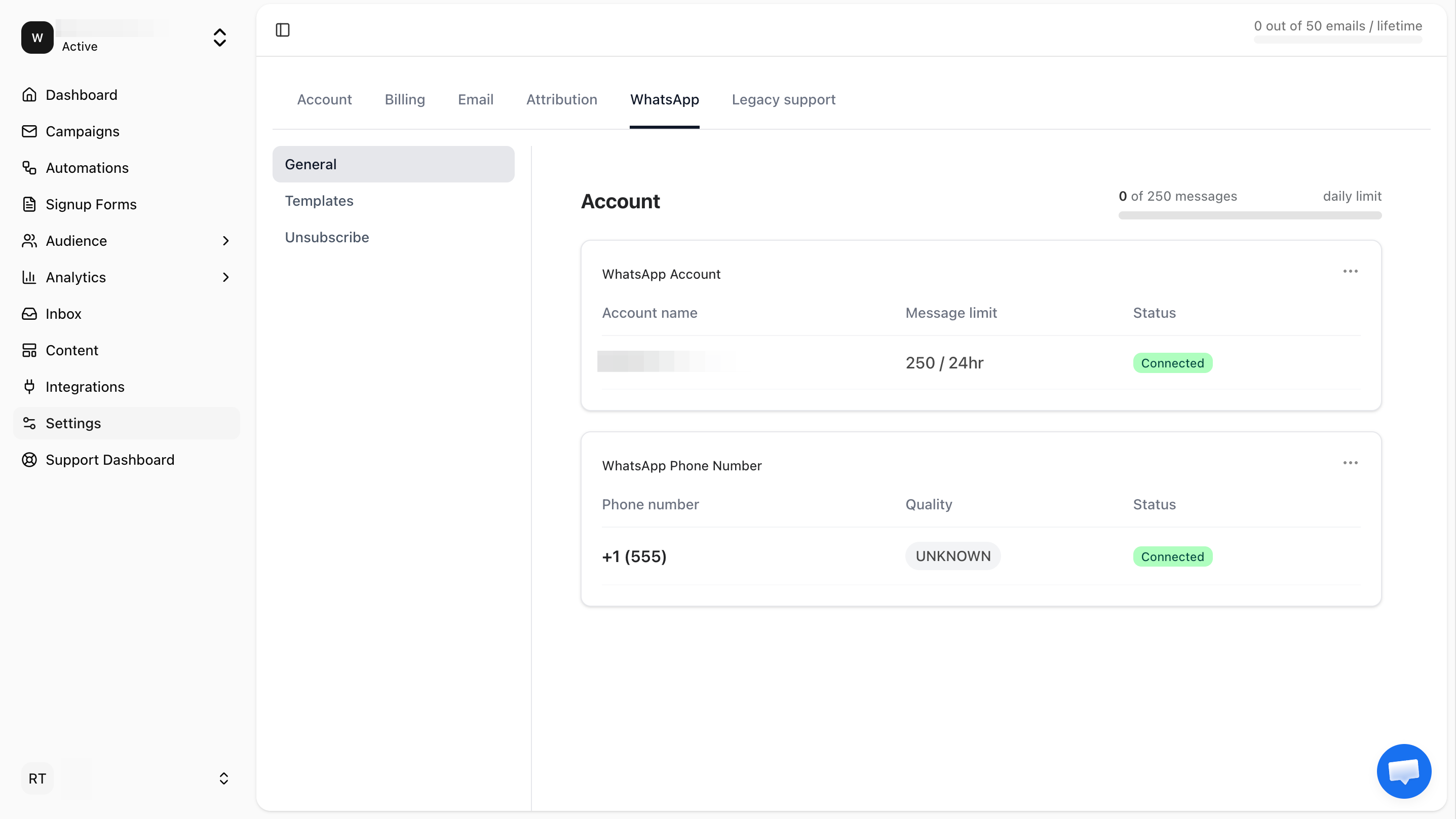Viewport: 1456px width, 819px height.
Task: Switch to the Email tab
Action: pyautogui.click(x=475, y=99)
